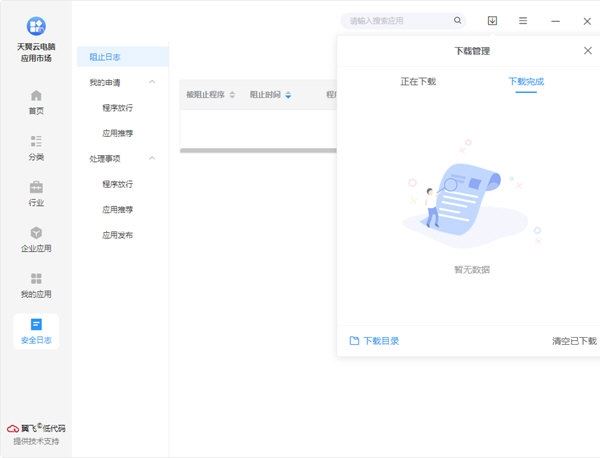Screen dimensions: 600x458
Task: Open the hamburger menu icon
Action: [523, 21]
